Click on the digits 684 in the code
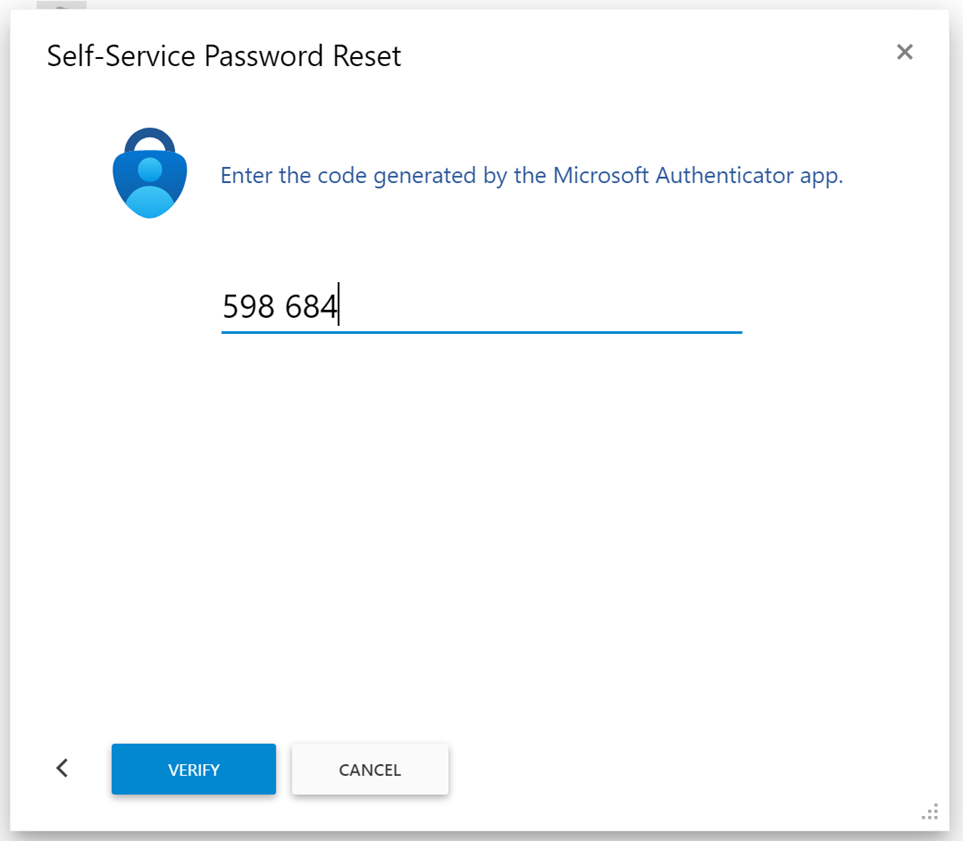 tap(311, 306)
